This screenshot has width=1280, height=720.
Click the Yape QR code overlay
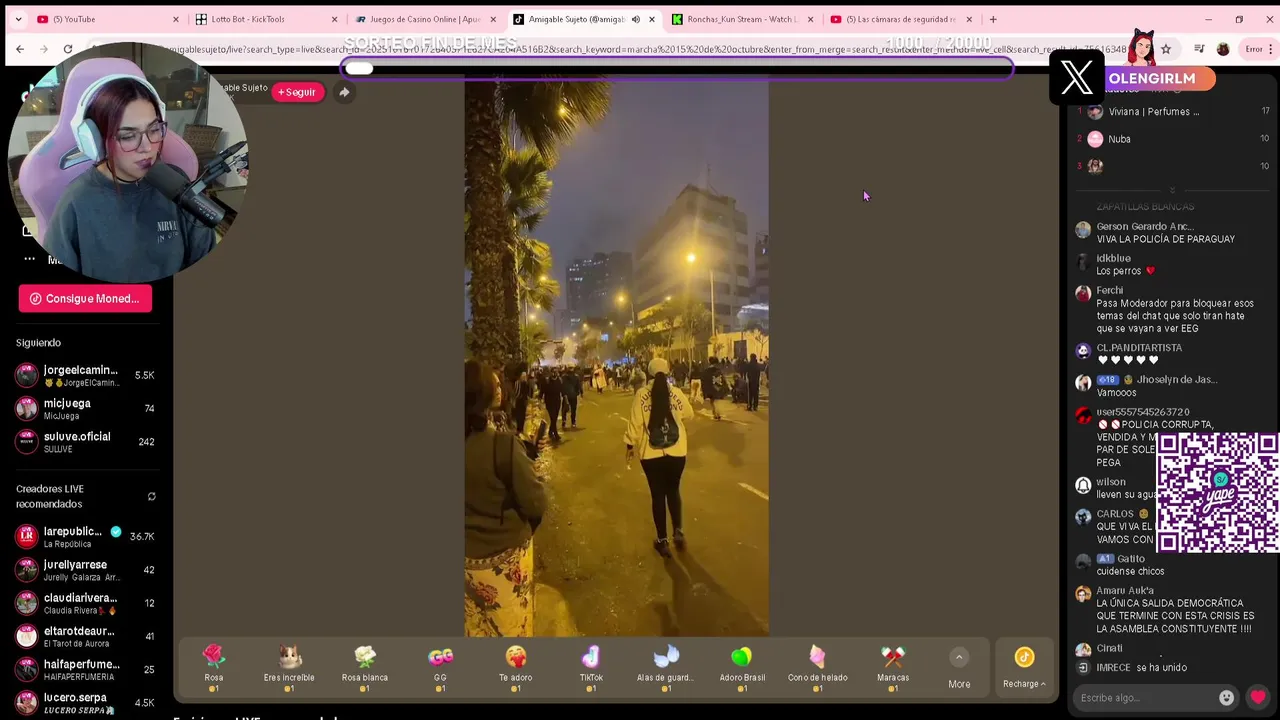click(1218, 492)
